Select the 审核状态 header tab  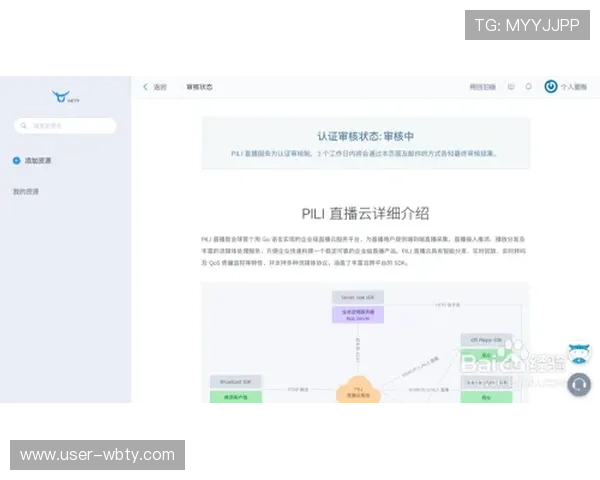point(199,87)
